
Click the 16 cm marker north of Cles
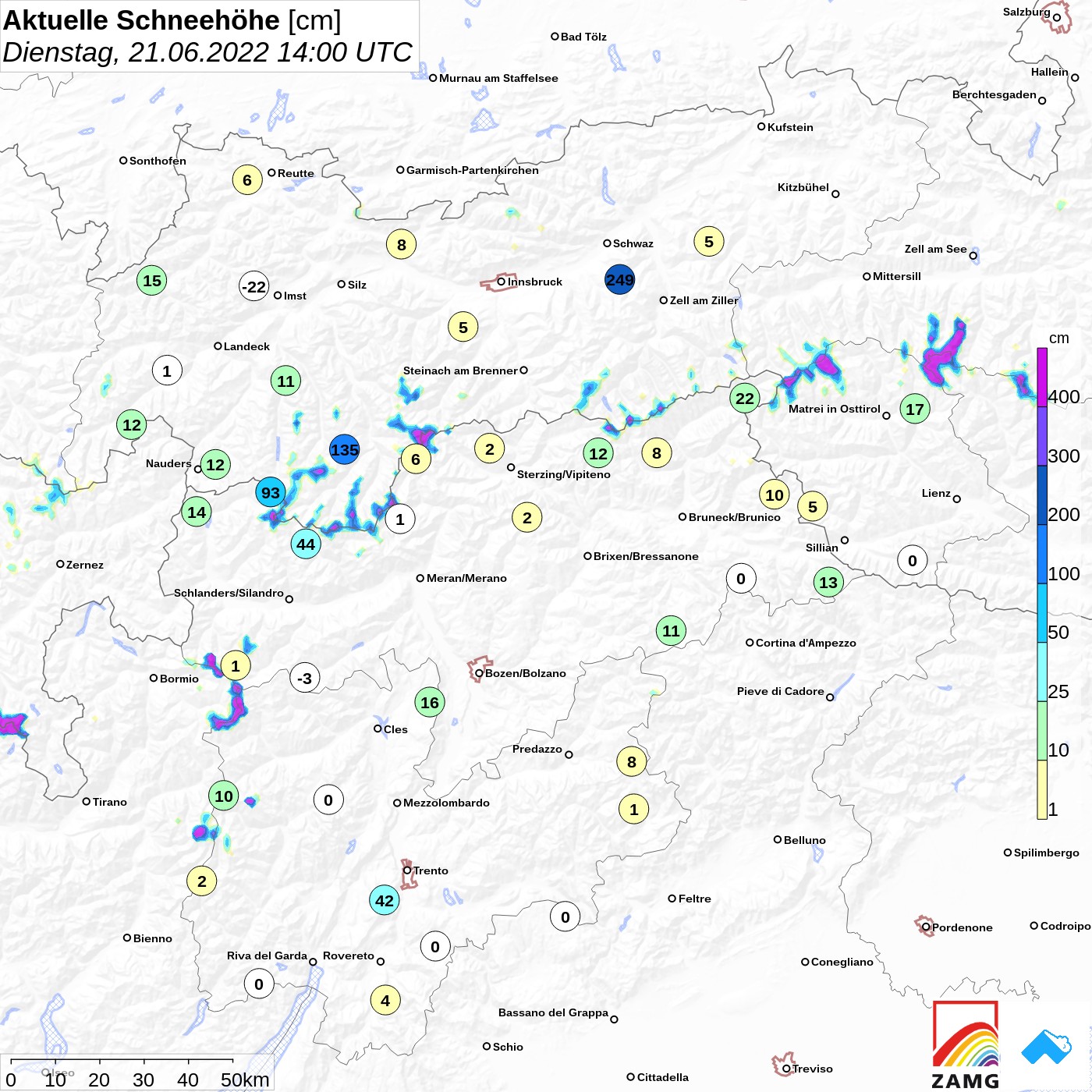coord(430,703)
